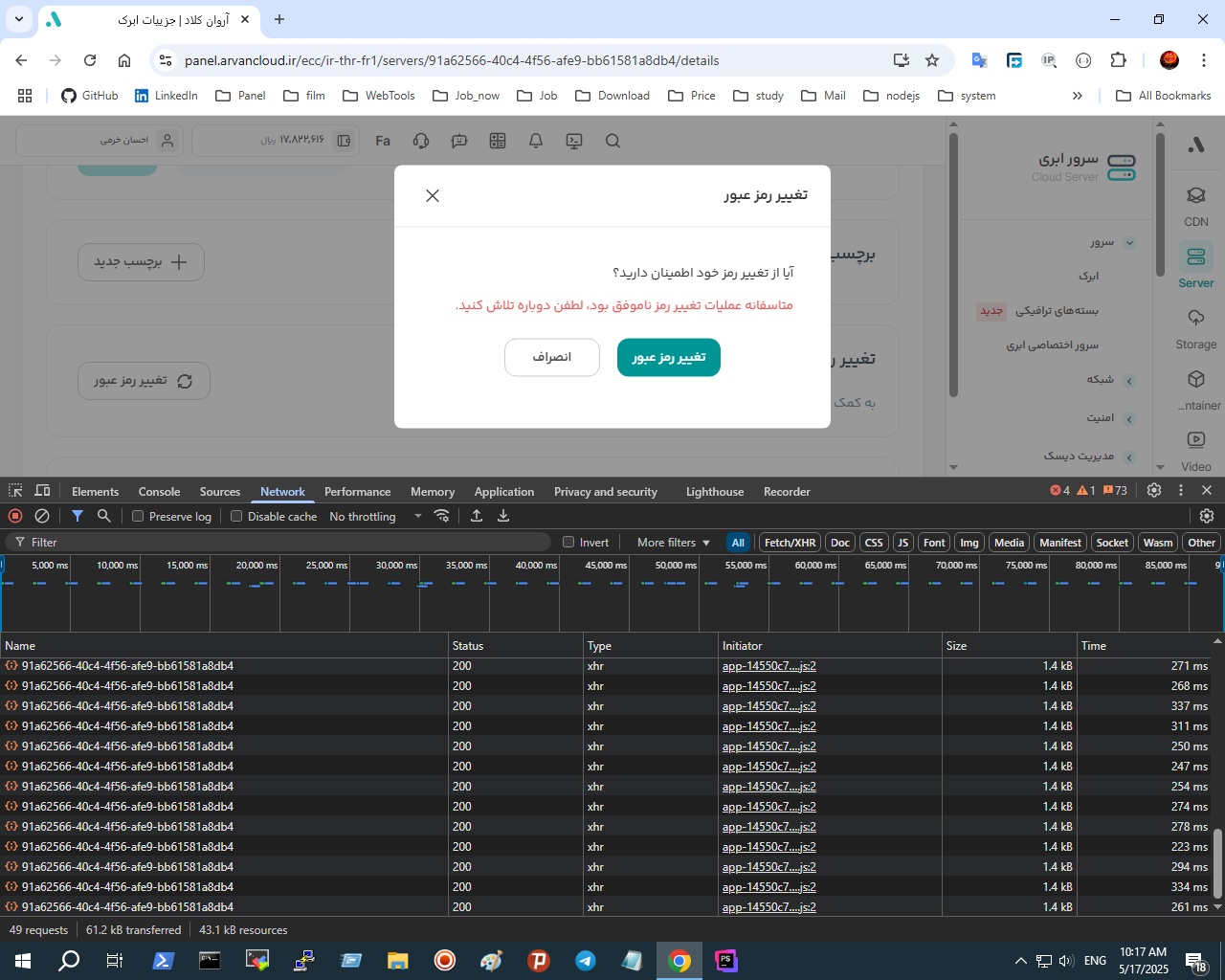Image resolution: width=1225 pixels, height=980 pixels.
Task: Clear the network log
Action: 42,516
